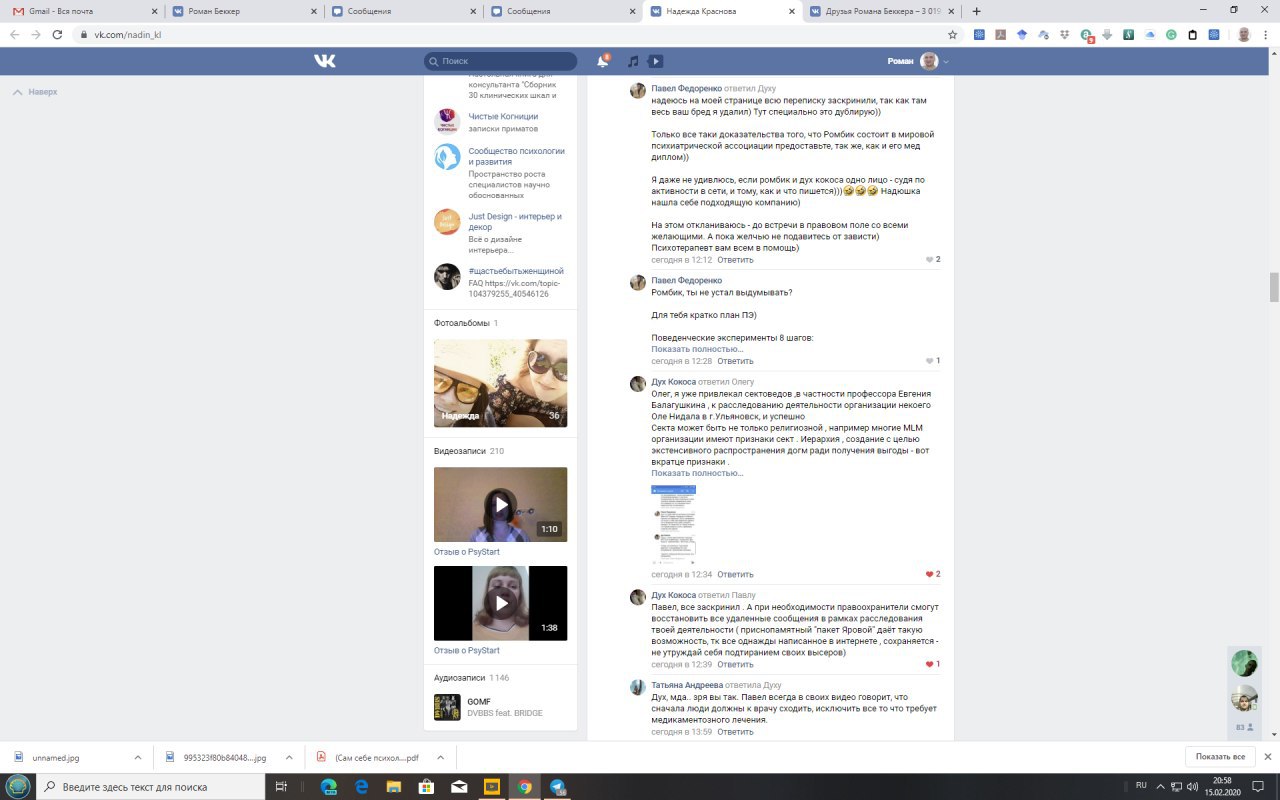Close the downloads bar

click(x=1268, y=757)
